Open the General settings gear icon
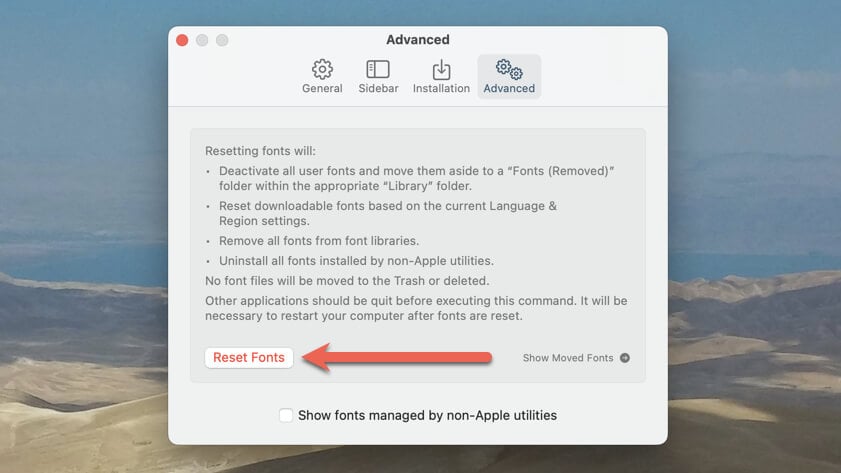 tap(322, 69)
